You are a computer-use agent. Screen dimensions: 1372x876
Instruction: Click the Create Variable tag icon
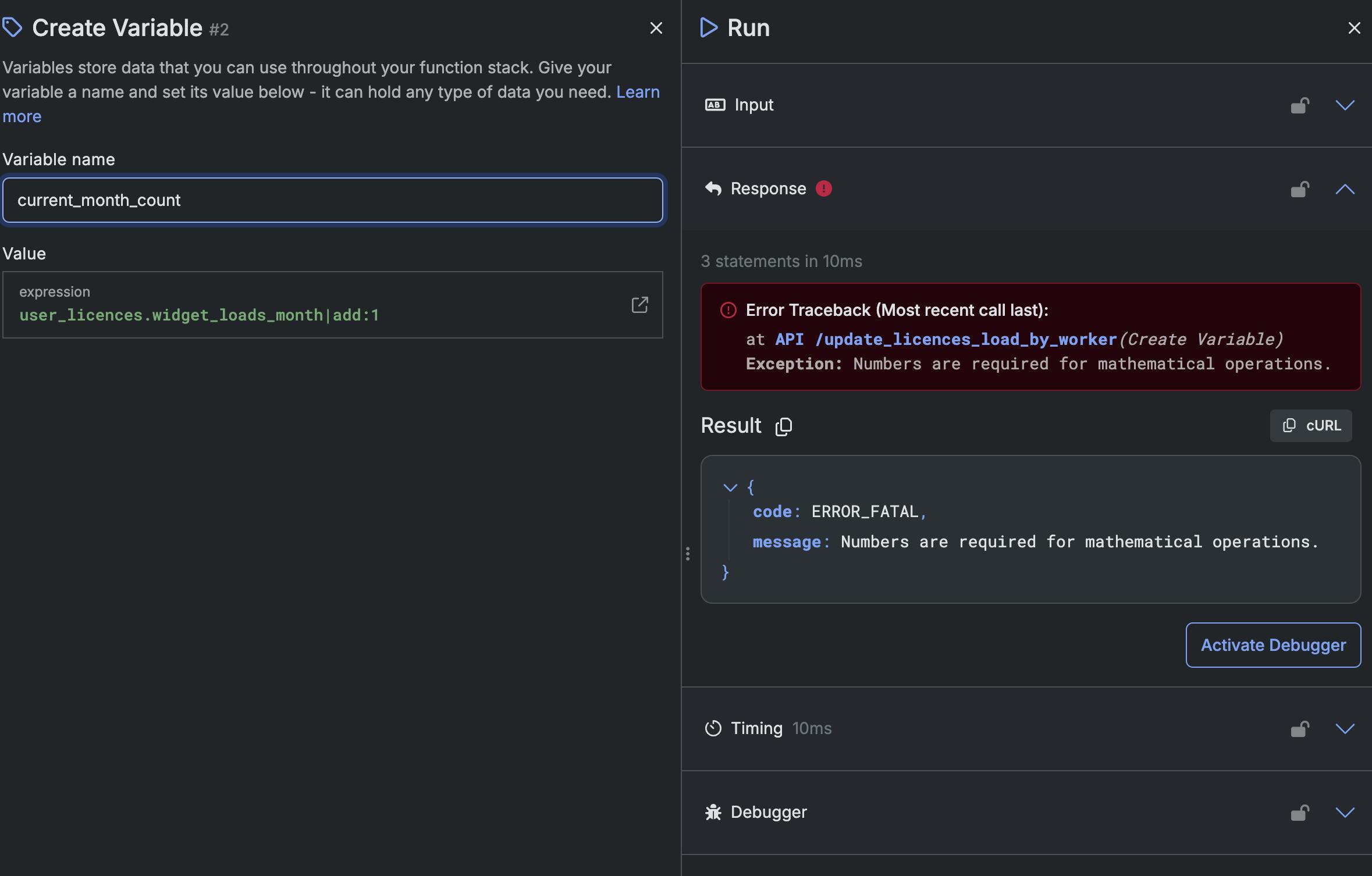tap(13, 27)
